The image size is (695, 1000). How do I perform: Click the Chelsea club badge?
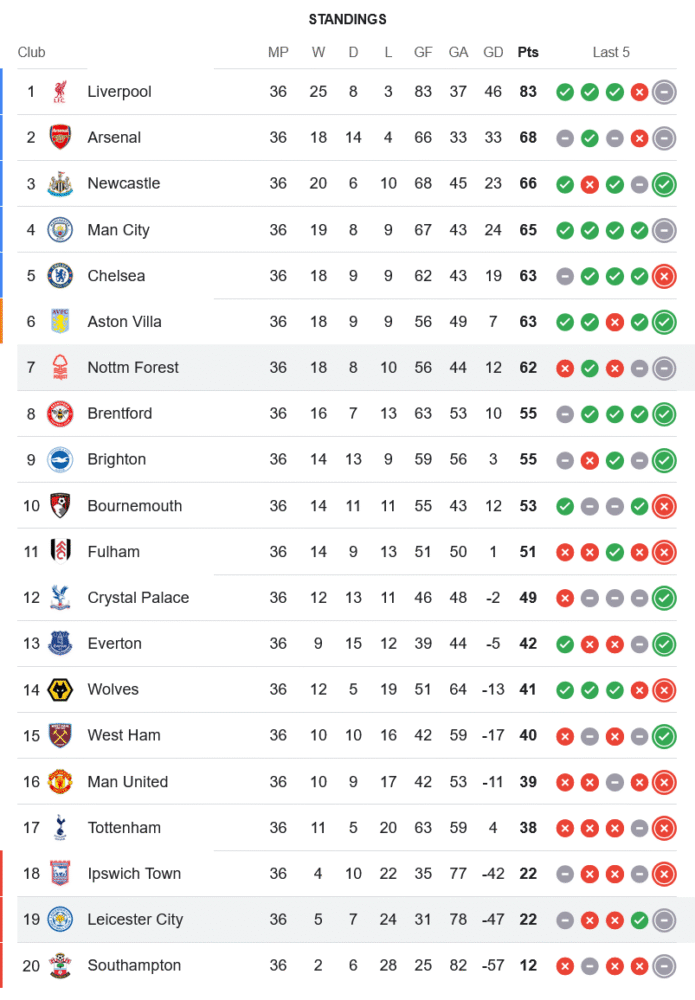point(61,276)
